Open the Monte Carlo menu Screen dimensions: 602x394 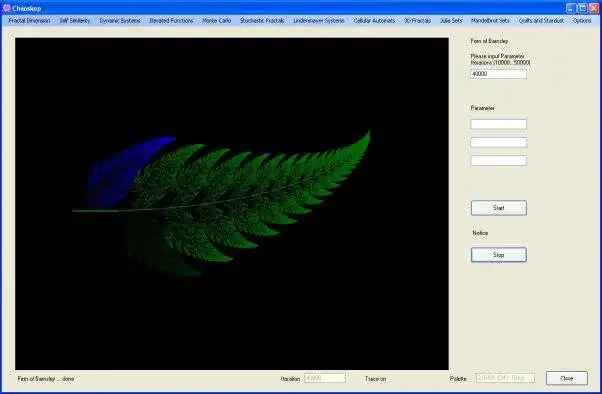[217, 21]
